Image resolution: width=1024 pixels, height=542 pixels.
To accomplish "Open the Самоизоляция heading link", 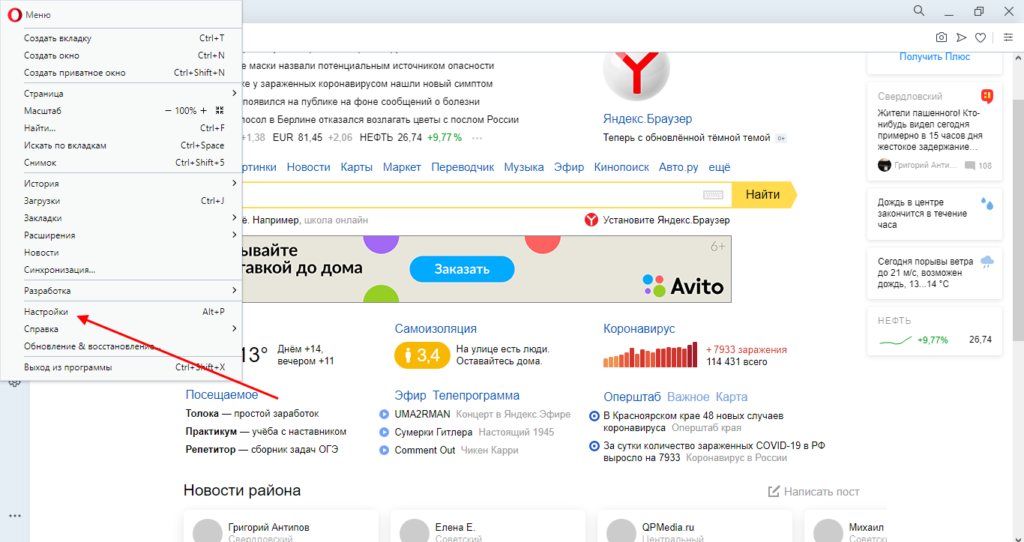I will 436,328.
